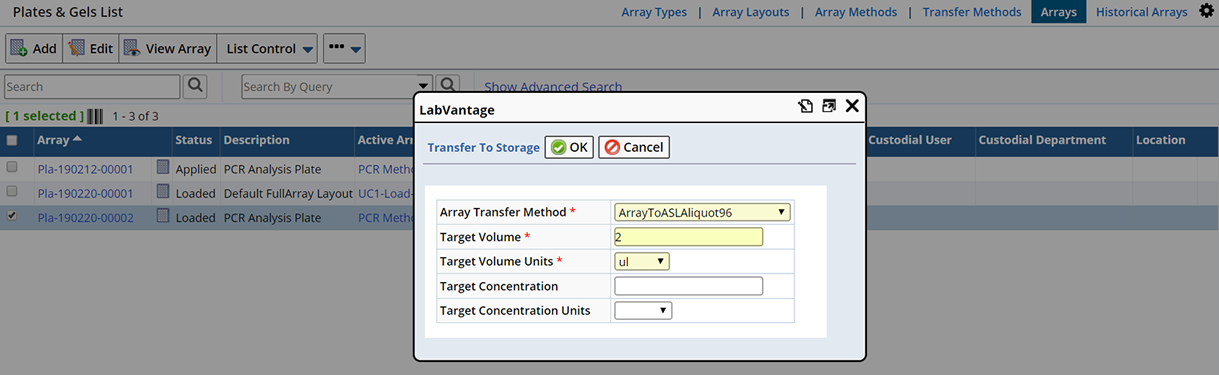The image size is (1219, 375).
Task: Open the Array Transfer Method dropdown
Action: (x=702, y=212)
